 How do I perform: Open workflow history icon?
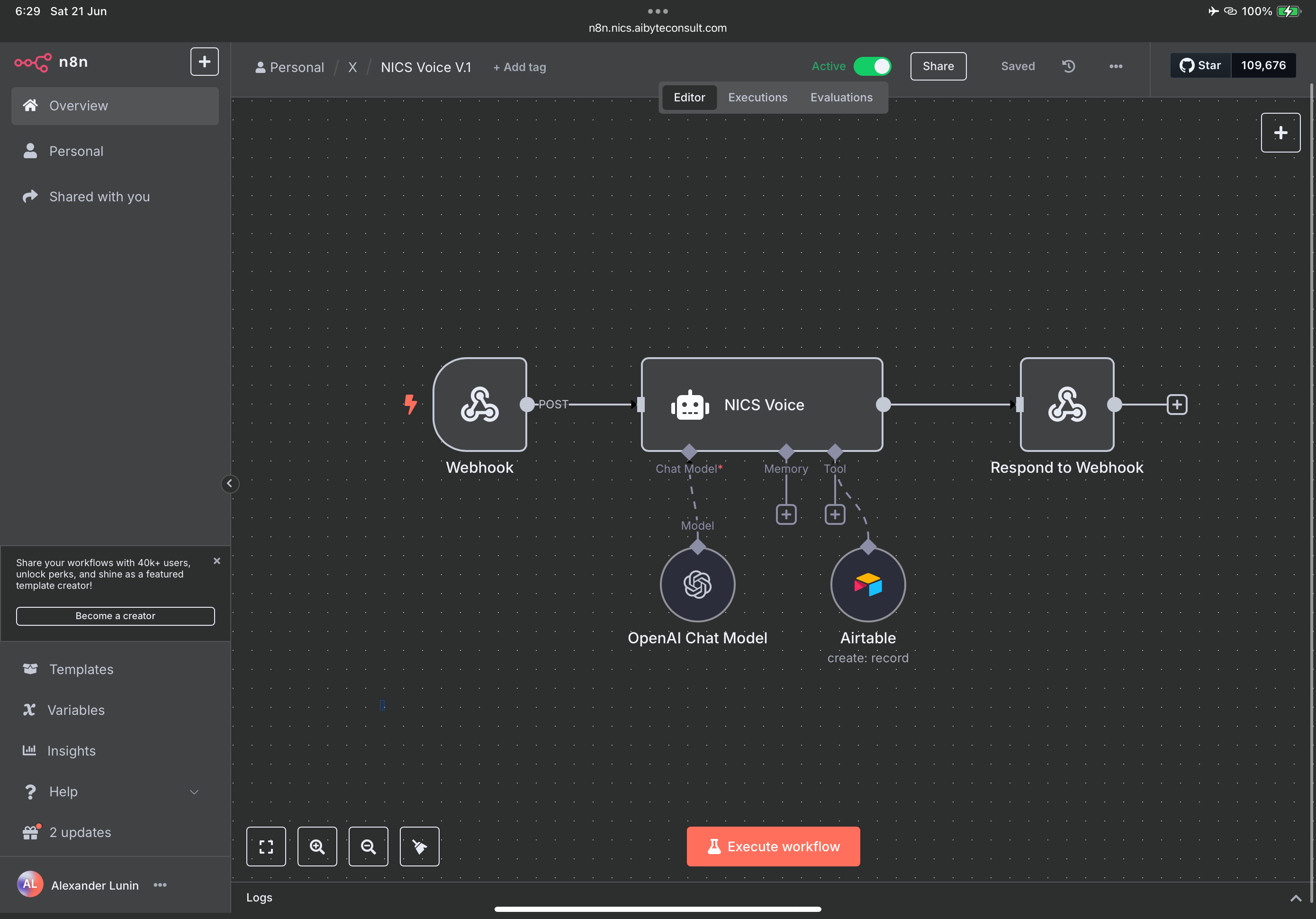click(1068, 66)
